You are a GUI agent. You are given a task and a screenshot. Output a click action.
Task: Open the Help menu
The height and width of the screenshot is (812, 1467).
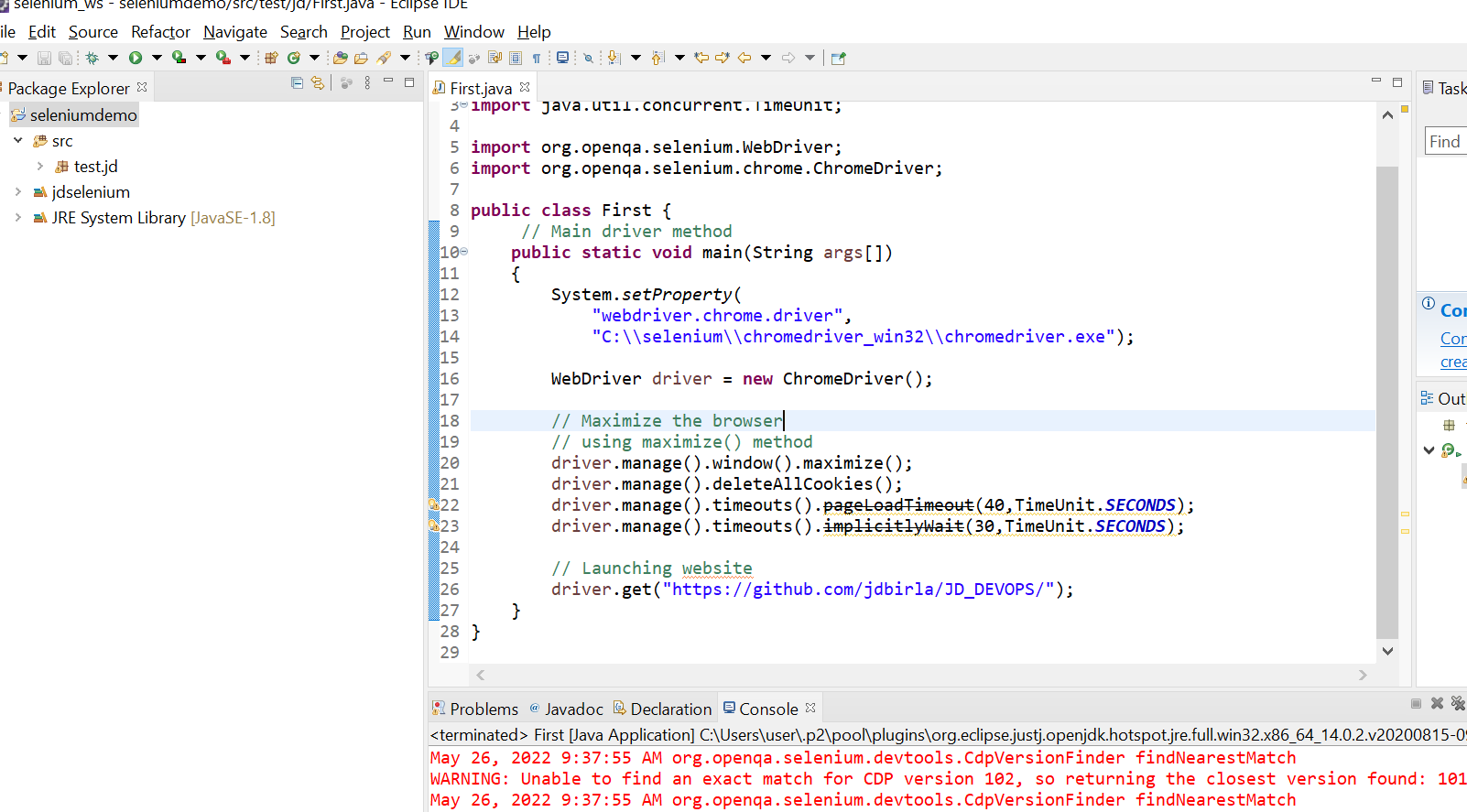[x=534, y=32]
